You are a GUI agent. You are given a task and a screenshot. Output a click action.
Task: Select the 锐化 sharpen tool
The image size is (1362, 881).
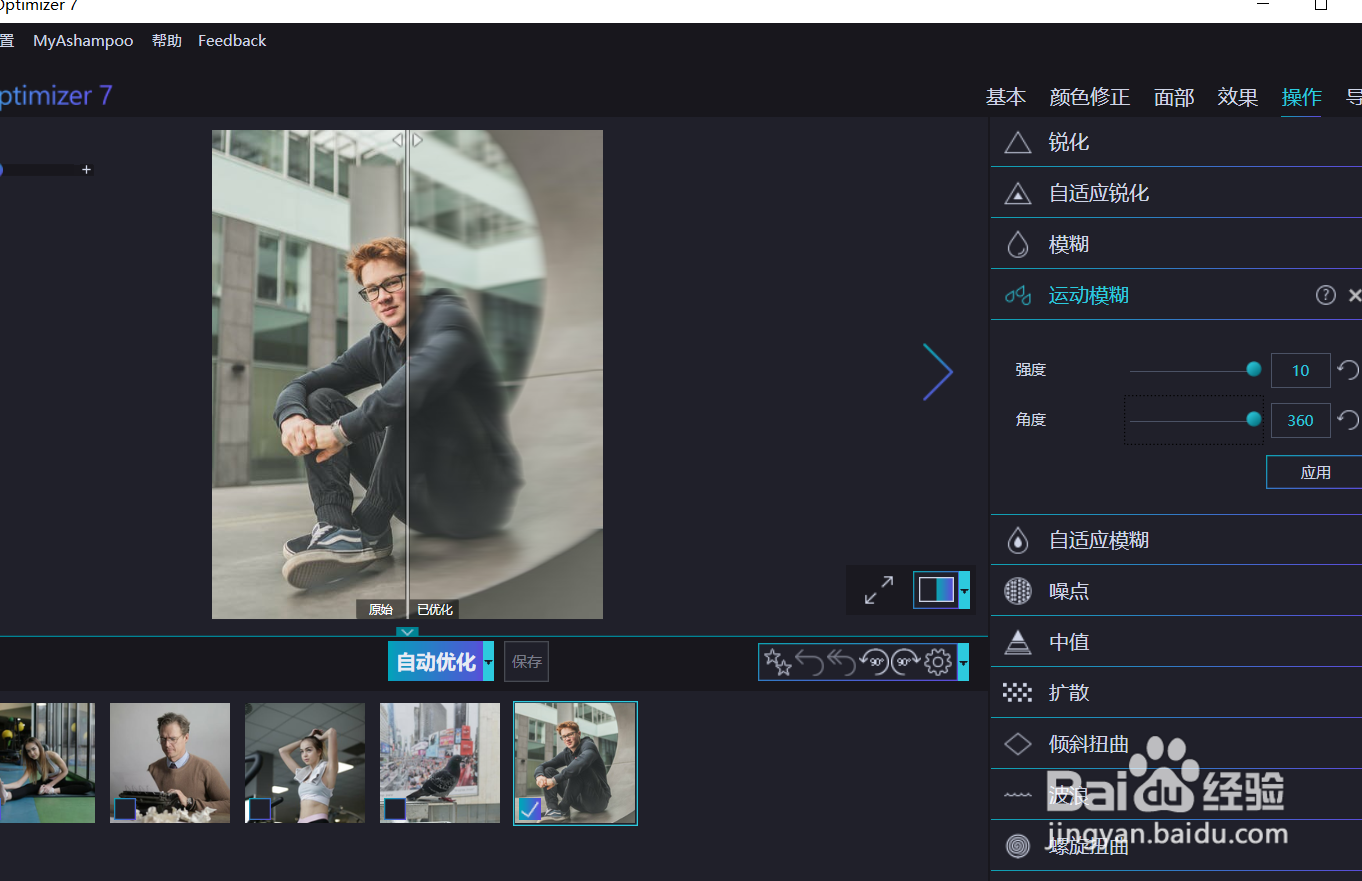[x=1067, y=142]
